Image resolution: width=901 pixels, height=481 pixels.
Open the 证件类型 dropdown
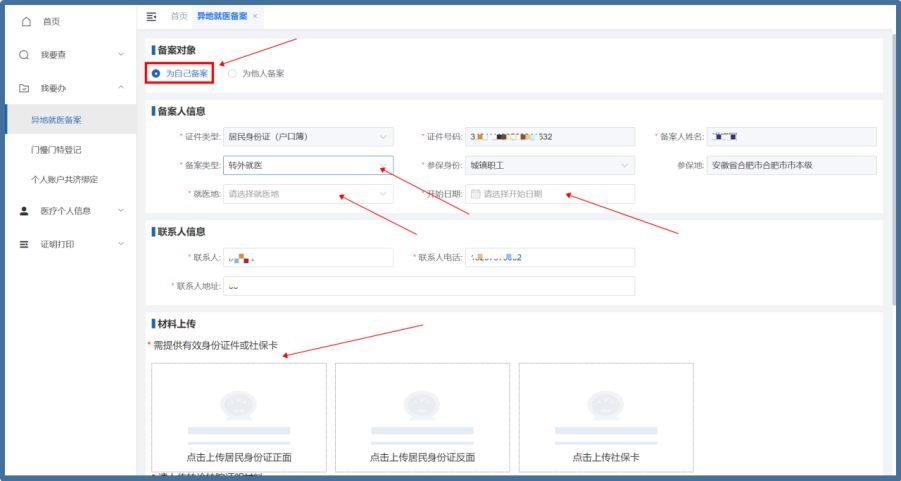pyautogui.click(x=307, y=137)
